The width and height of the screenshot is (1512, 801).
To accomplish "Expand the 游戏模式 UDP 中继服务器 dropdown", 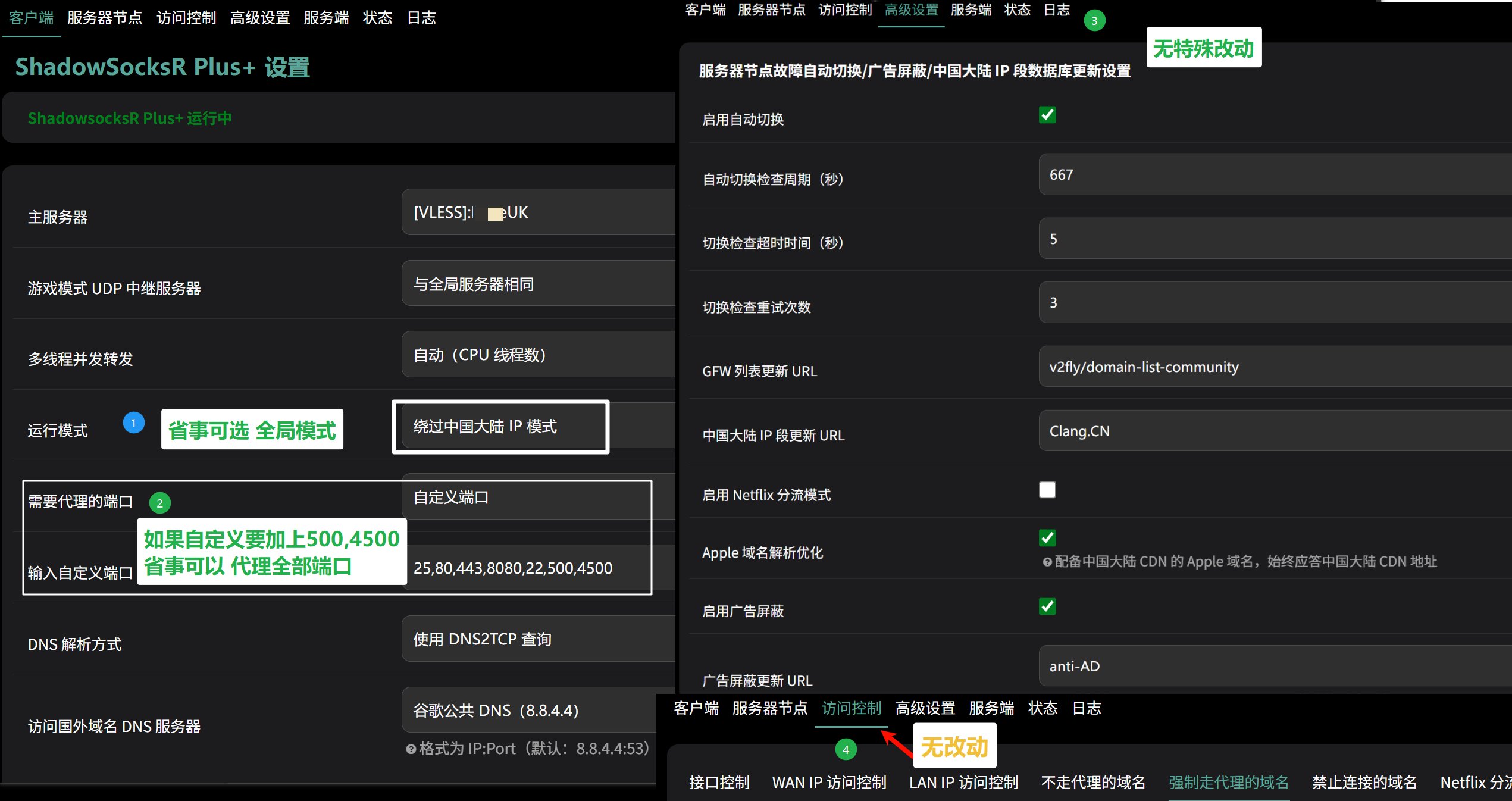I will pos(536,283).
